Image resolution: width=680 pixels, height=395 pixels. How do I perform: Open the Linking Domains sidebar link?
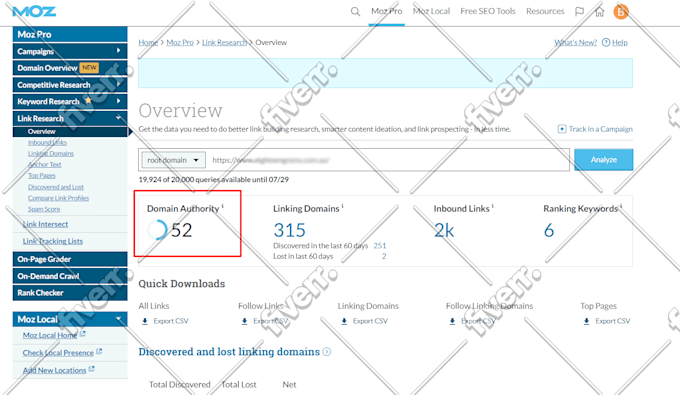(x=51, y=153)
